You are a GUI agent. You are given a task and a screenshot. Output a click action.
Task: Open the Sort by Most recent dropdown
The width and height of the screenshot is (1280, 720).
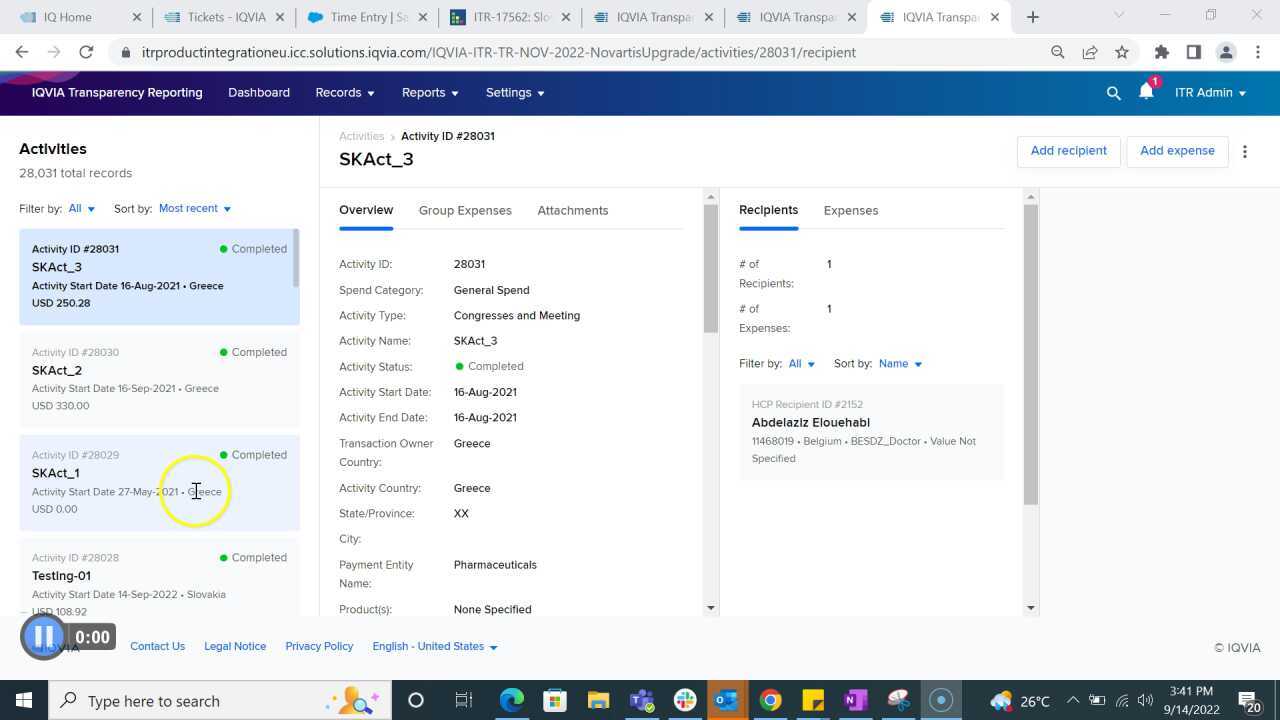[x=194, y=208]
